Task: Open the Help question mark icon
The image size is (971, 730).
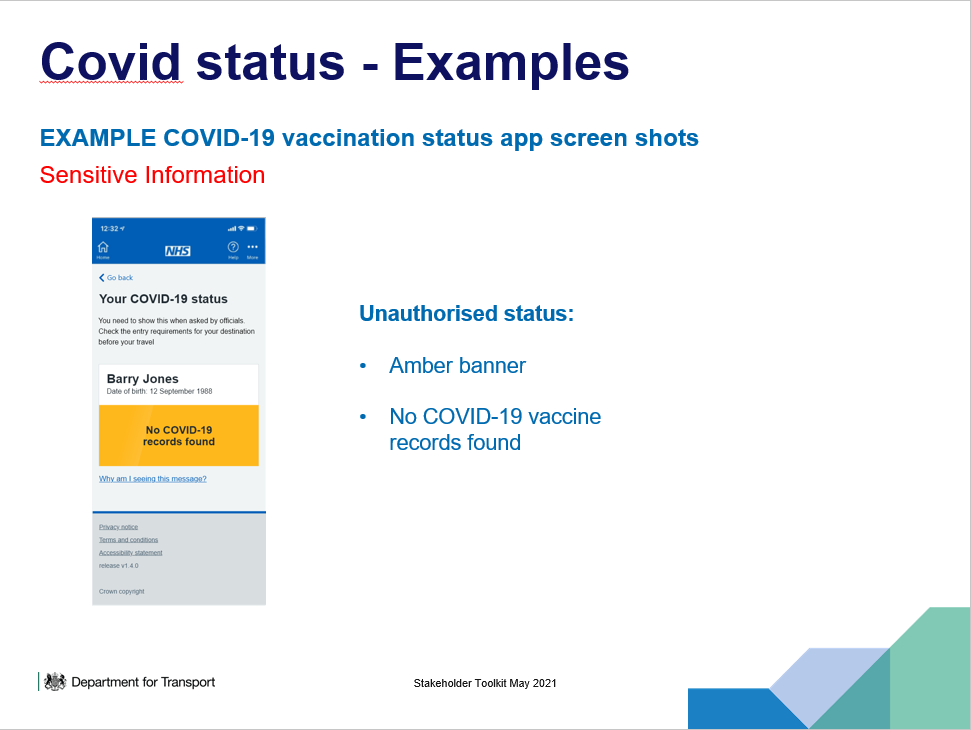Action: click(x=233, y=249)
